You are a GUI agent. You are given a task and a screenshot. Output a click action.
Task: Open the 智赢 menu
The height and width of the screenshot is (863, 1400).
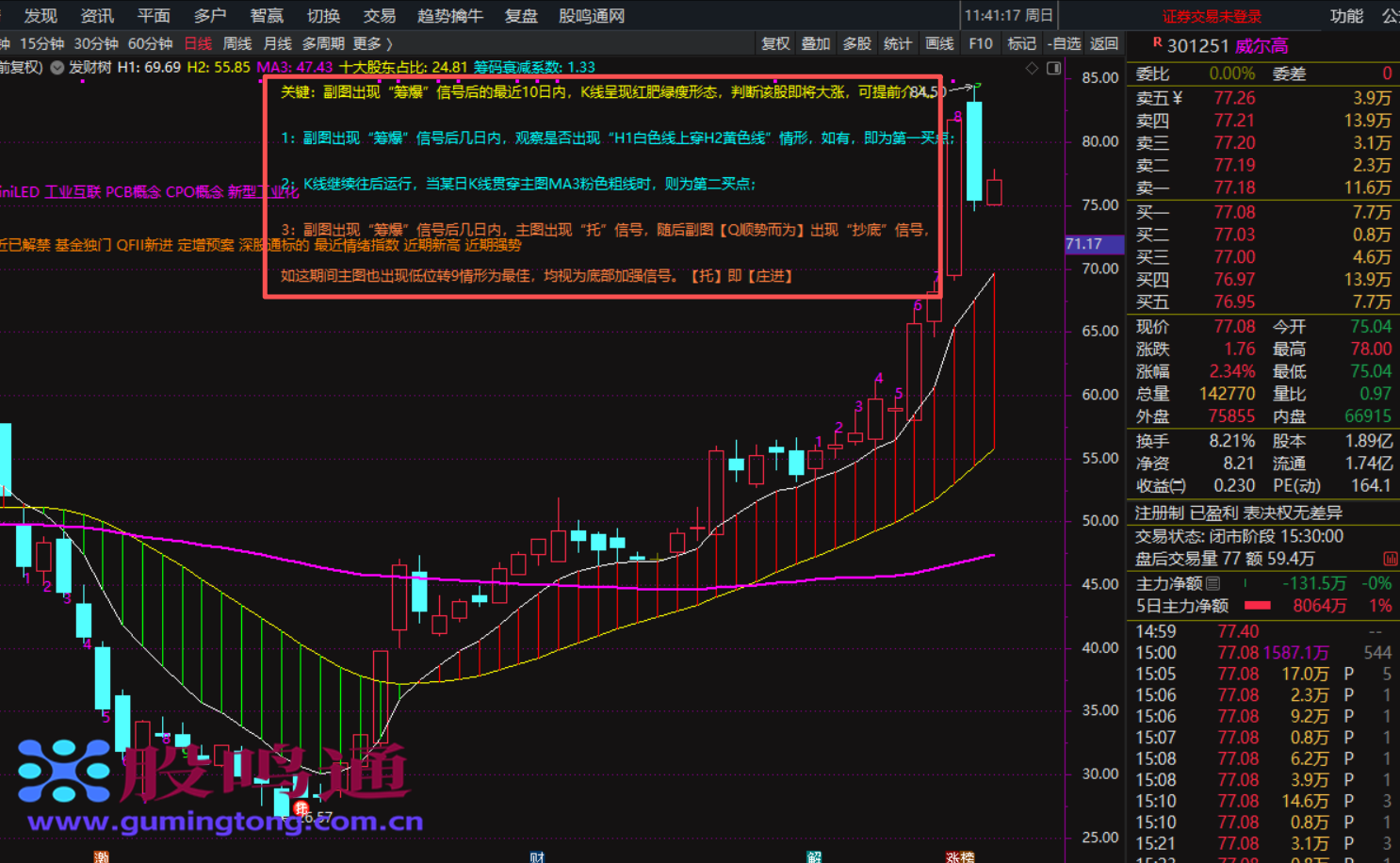click(267, 15)
